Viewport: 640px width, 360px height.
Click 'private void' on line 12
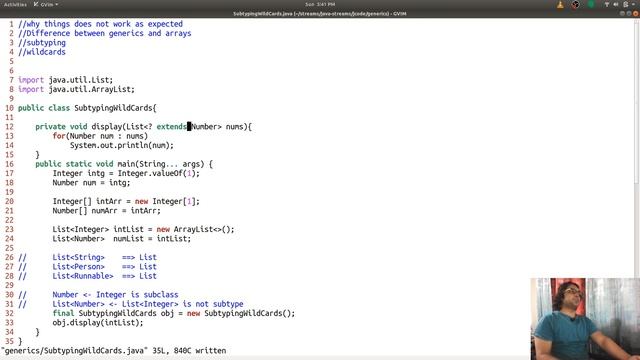click(61, 127)
